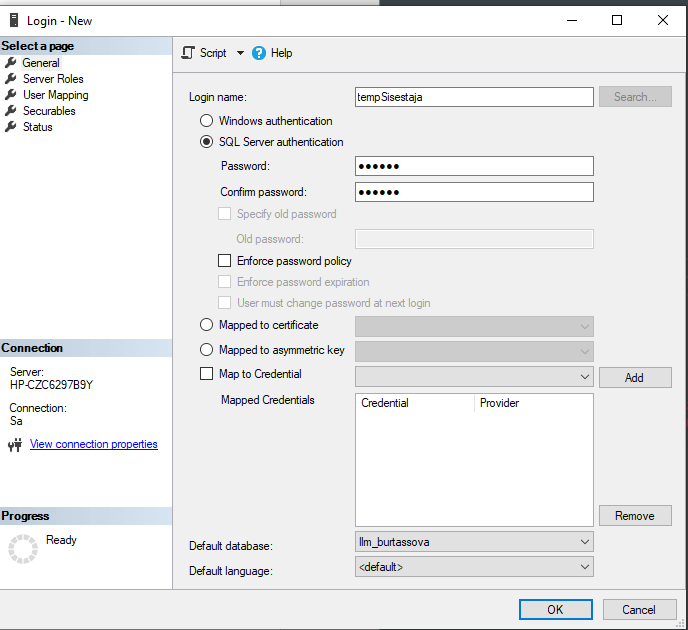Click the Server Roles wrench icon
Viewport: 688px width, 630px height.
(x=11, y=79)
